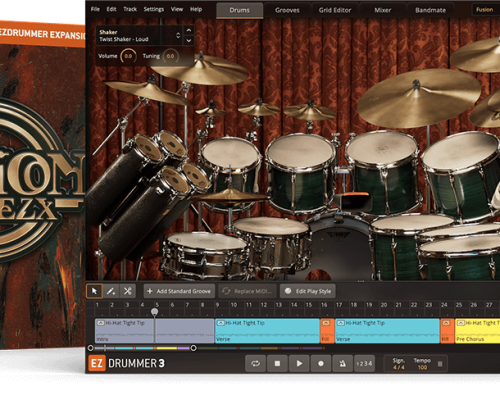
Task: Switch to the Bandmate tab
Action: click(430, 10)
